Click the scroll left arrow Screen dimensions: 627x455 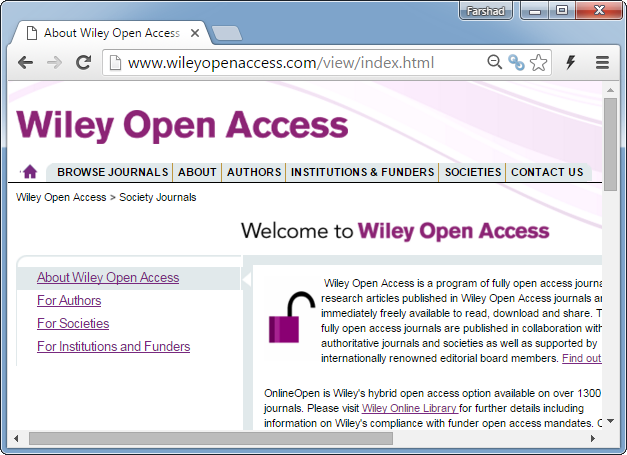point(16,438)
